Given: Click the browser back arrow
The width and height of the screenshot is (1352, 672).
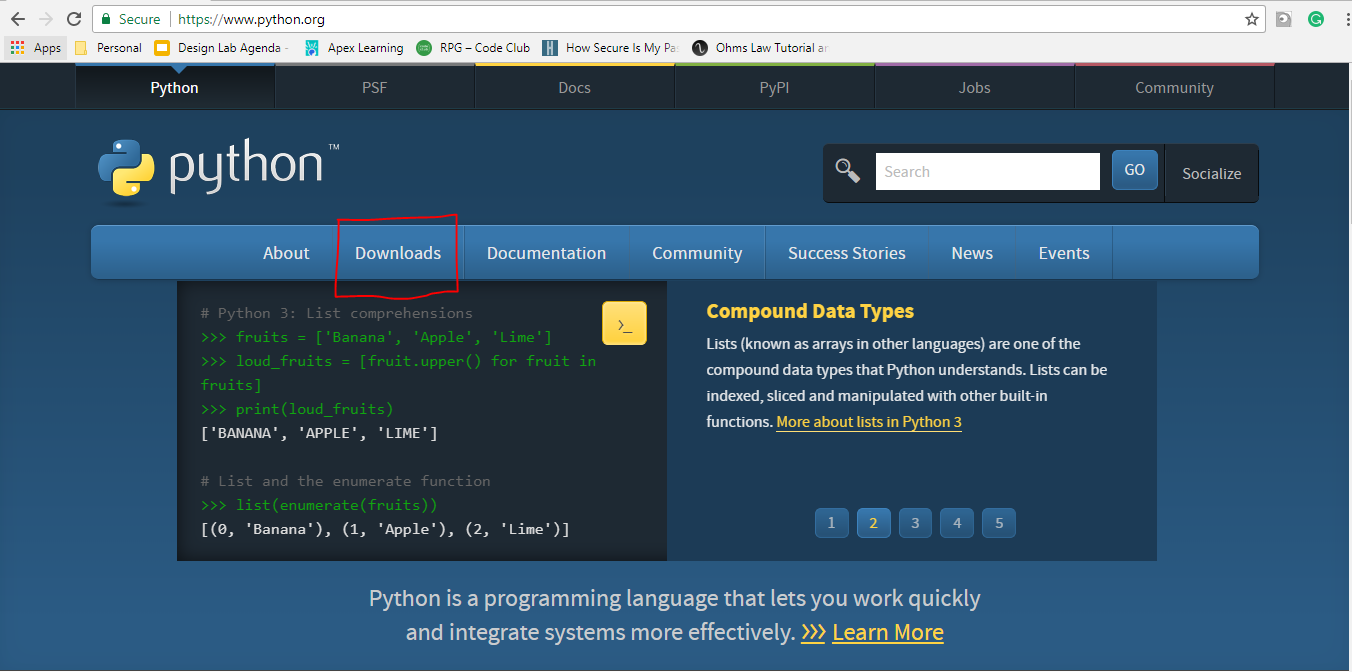Looking at the screenshot, I should 18,19.
